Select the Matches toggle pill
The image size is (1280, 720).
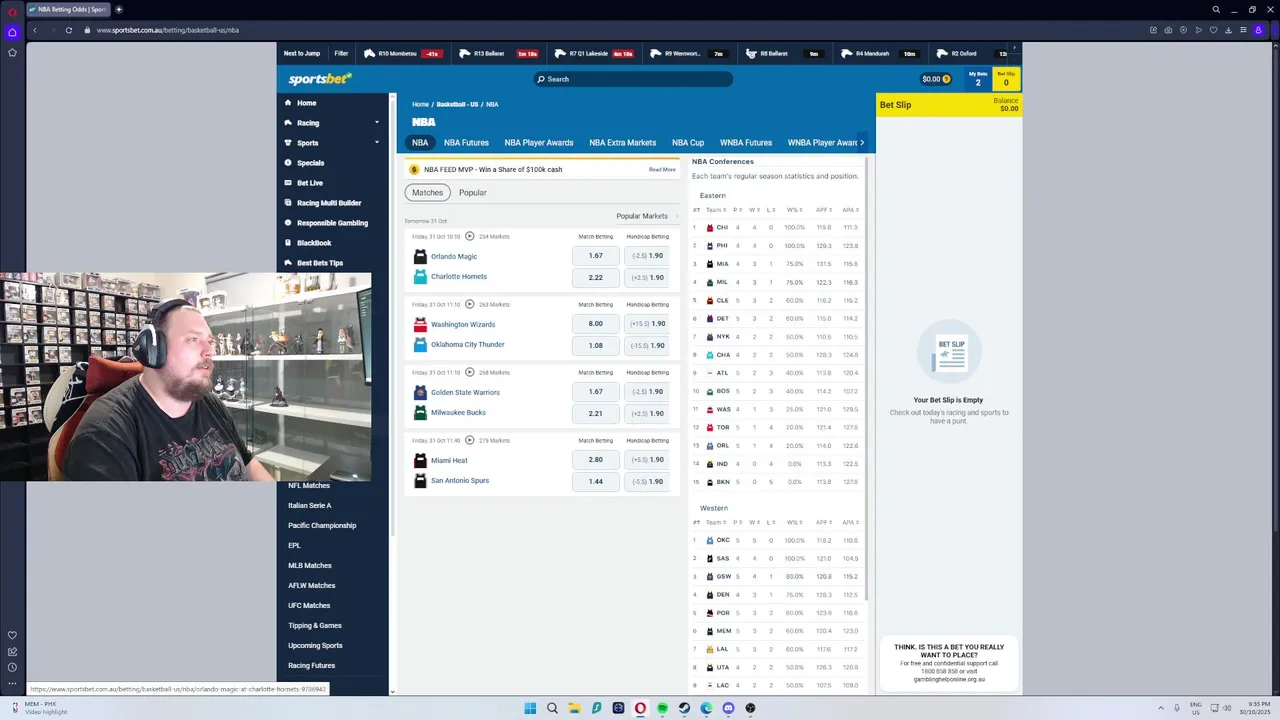pyautogui.click(x=427, y=192)
